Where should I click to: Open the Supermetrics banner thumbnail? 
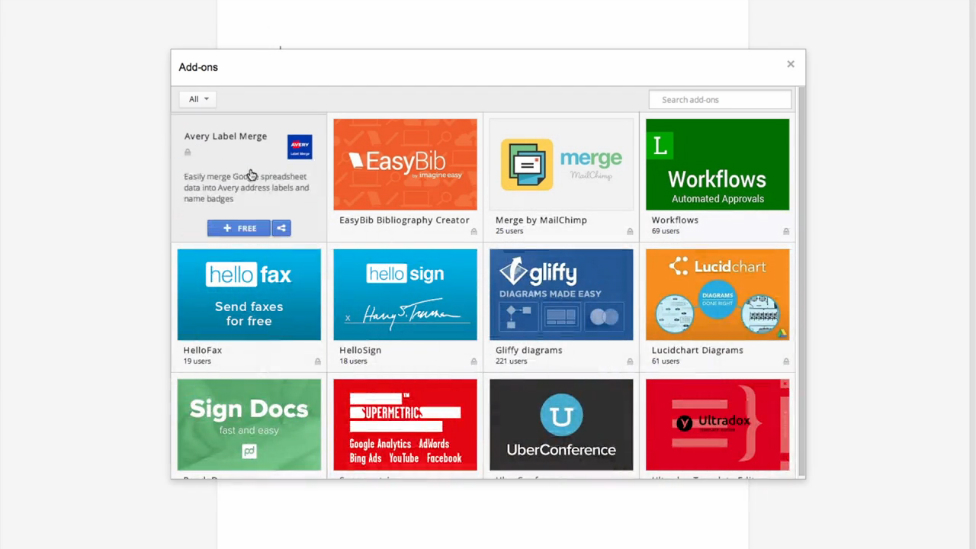click(405, 425)
